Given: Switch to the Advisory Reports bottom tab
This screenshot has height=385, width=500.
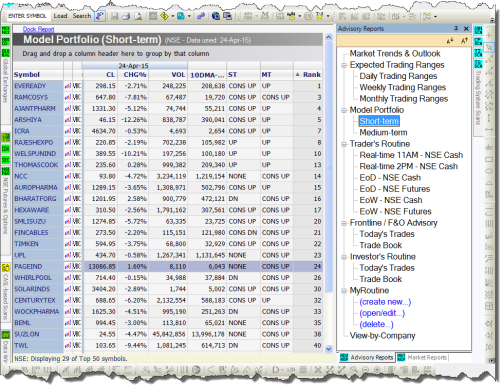Looking at the screenshot, I should tap(366, 357).
